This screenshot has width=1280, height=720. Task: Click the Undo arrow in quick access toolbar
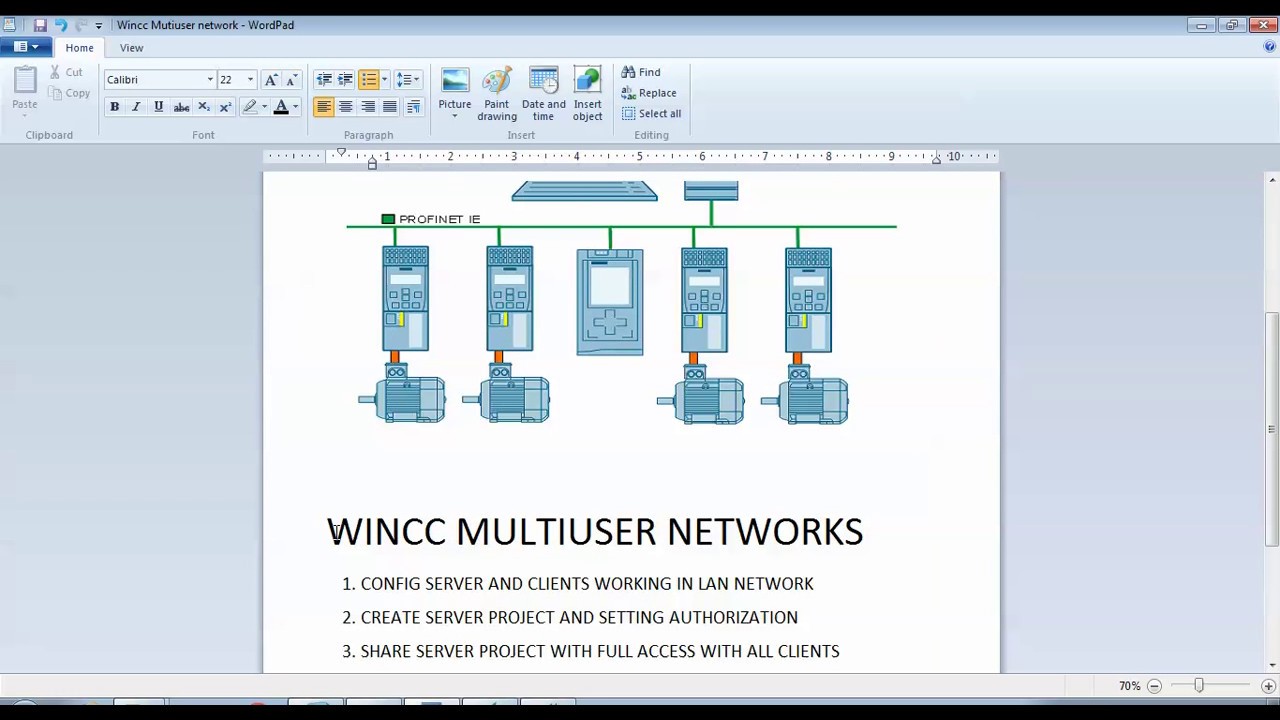point(60,25)
